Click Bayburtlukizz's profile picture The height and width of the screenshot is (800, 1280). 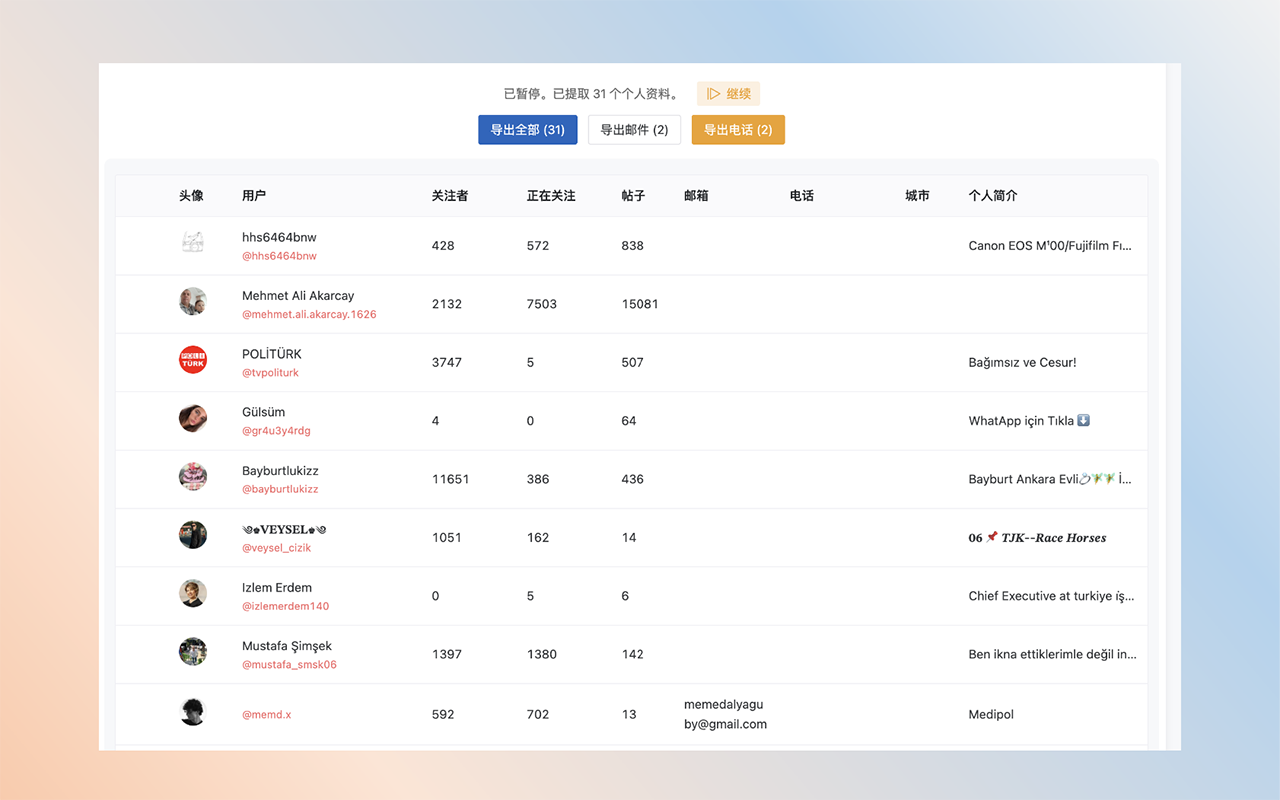(x=192, y=478)
